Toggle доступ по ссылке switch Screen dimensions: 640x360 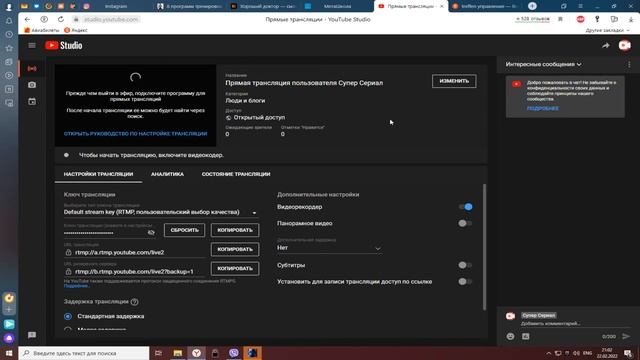(465, 282)
